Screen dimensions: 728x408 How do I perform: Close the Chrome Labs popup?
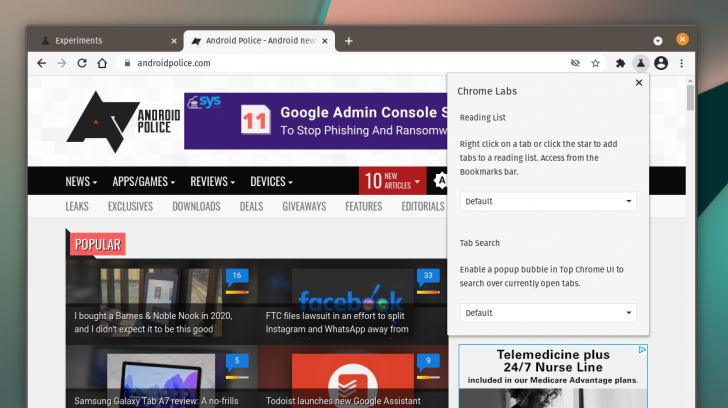click(x=639, y=83)
